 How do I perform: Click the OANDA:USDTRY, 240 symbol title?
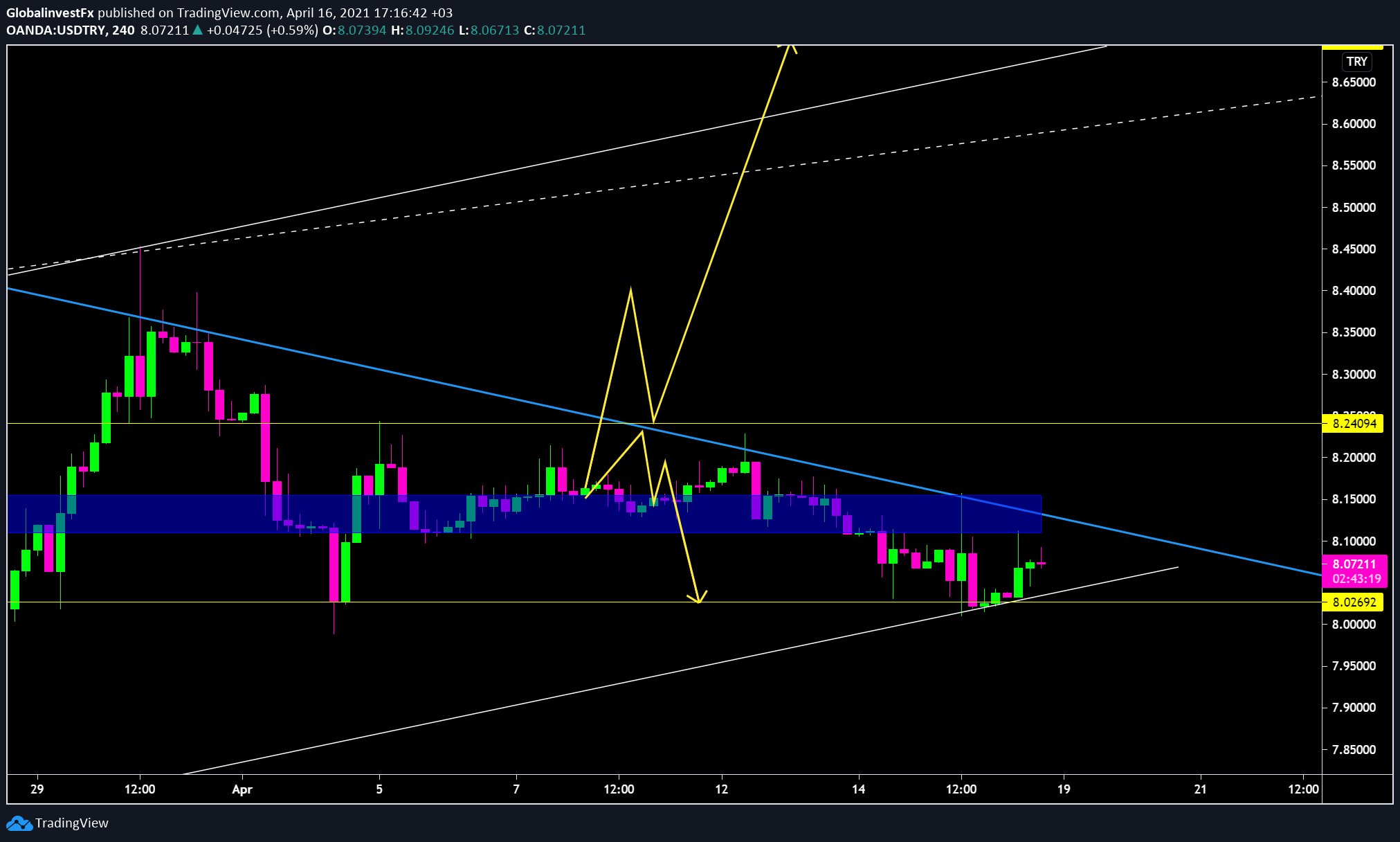point(71,30)
